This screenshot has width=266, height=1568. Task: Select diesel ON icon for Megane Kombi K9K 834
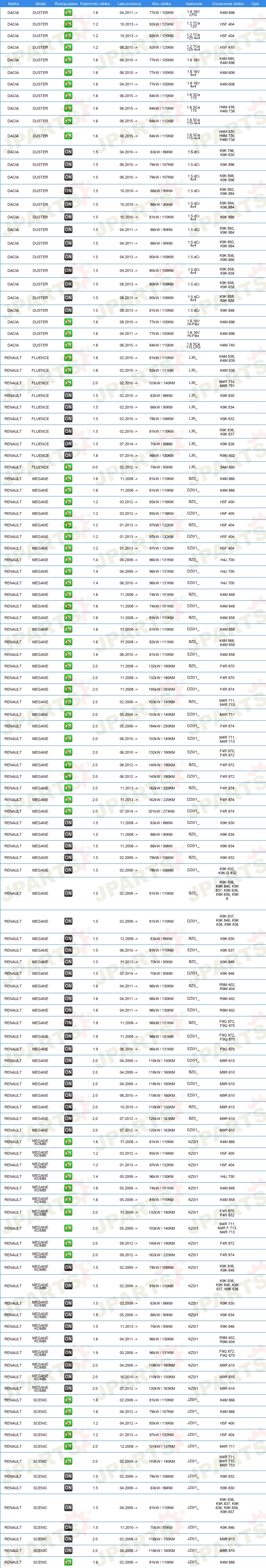pyautogui.click(x=68, y=1315)
